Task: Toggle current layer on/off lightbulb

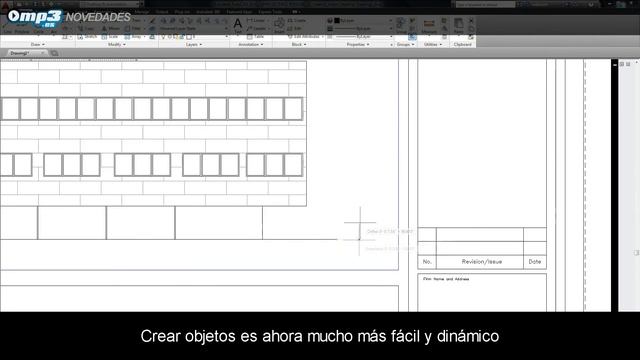Action: [163, 37]
